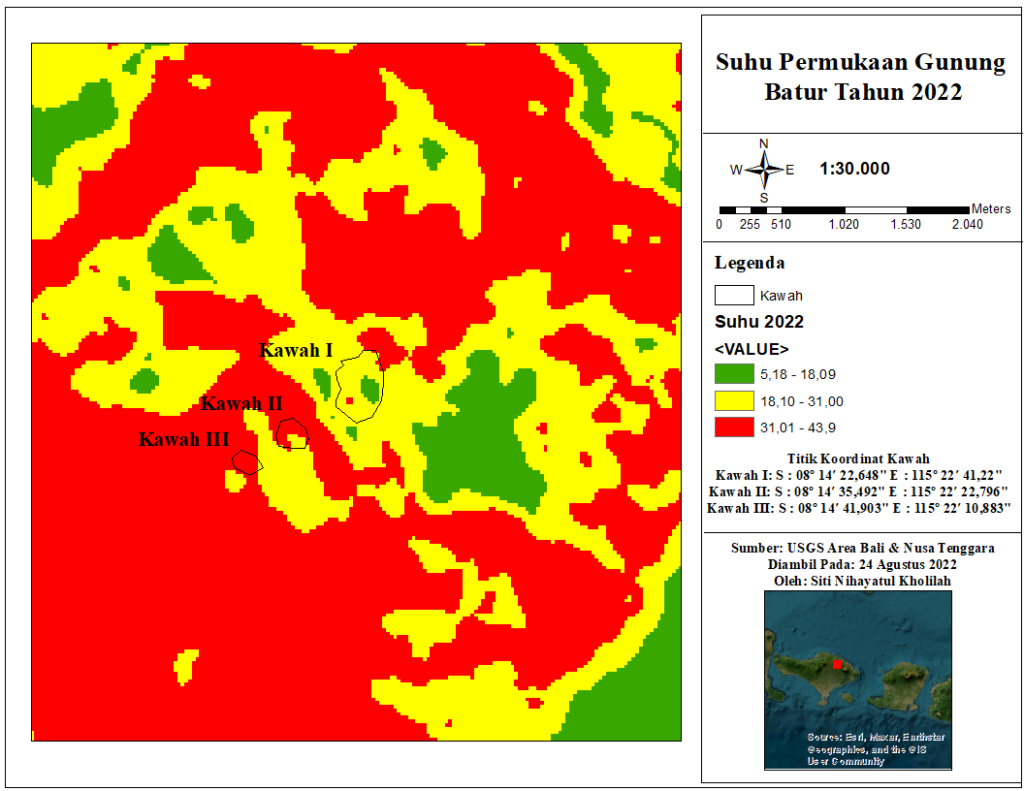Select the Kawah I crater outline
The width and height of the screenshot is (1024, 791).
point(359,386)
